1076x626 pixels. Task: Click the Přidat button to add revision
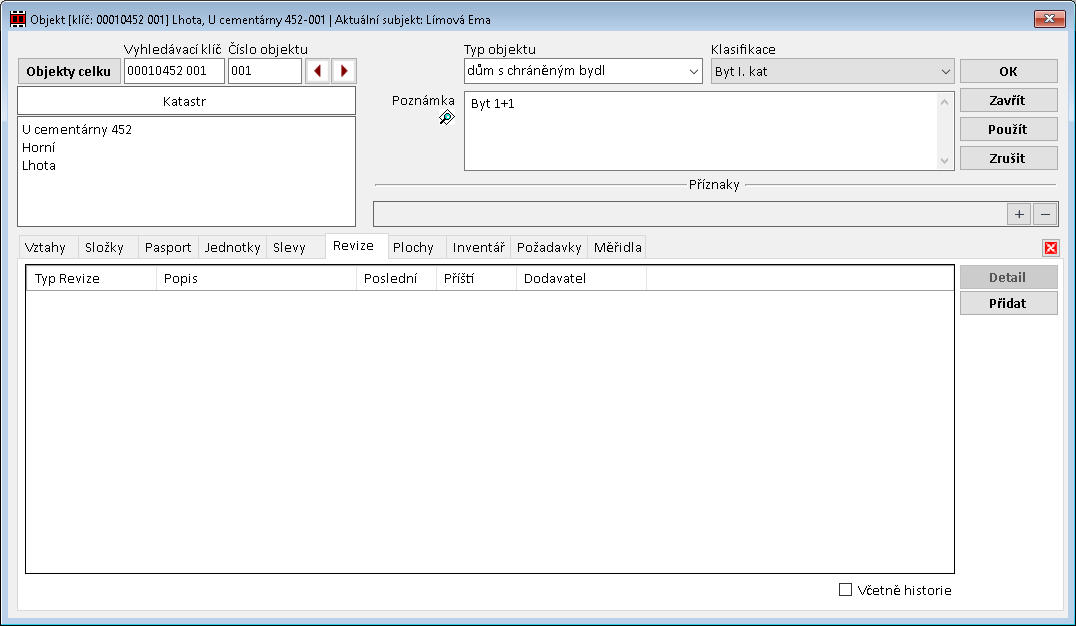tap(1008, 303)
